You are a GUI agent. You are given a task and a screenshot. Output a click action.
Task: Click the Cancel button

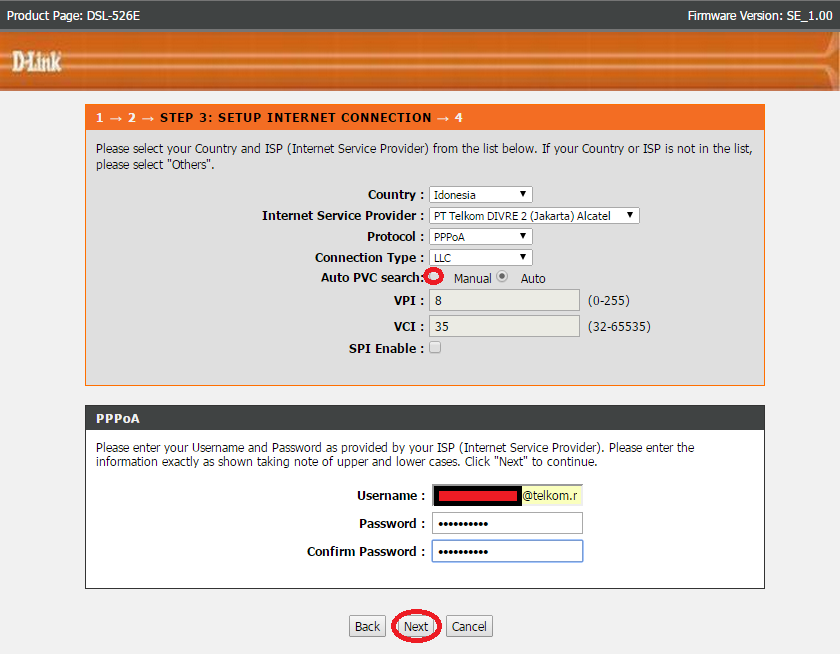[x=469, y=626]
